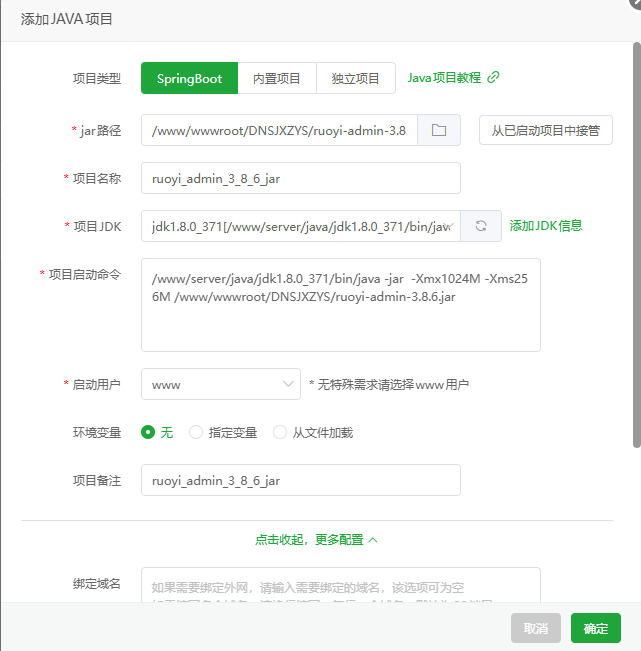Click the jar路径 input field
641x651 pixels.
click(279, 130)
